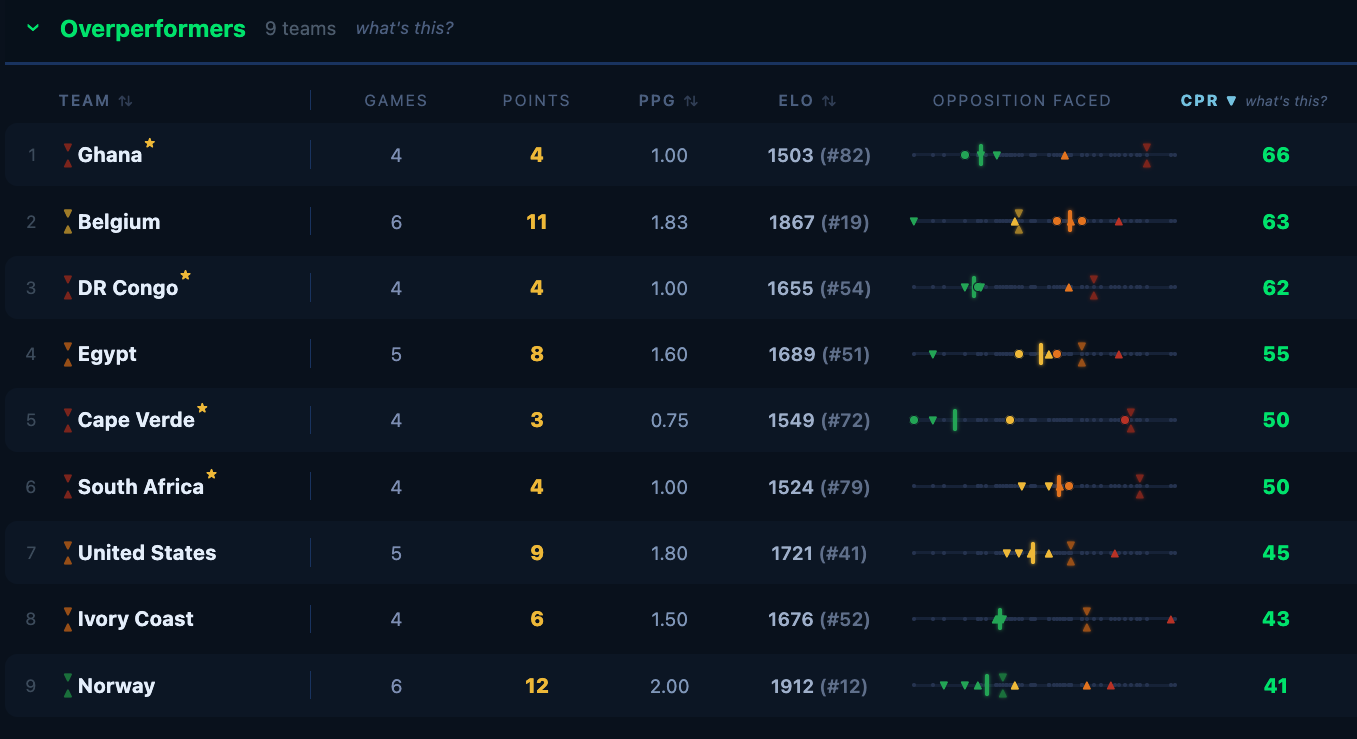
Task: Collapse the Overperformers section chevron
Action: [x=33, y=29]
